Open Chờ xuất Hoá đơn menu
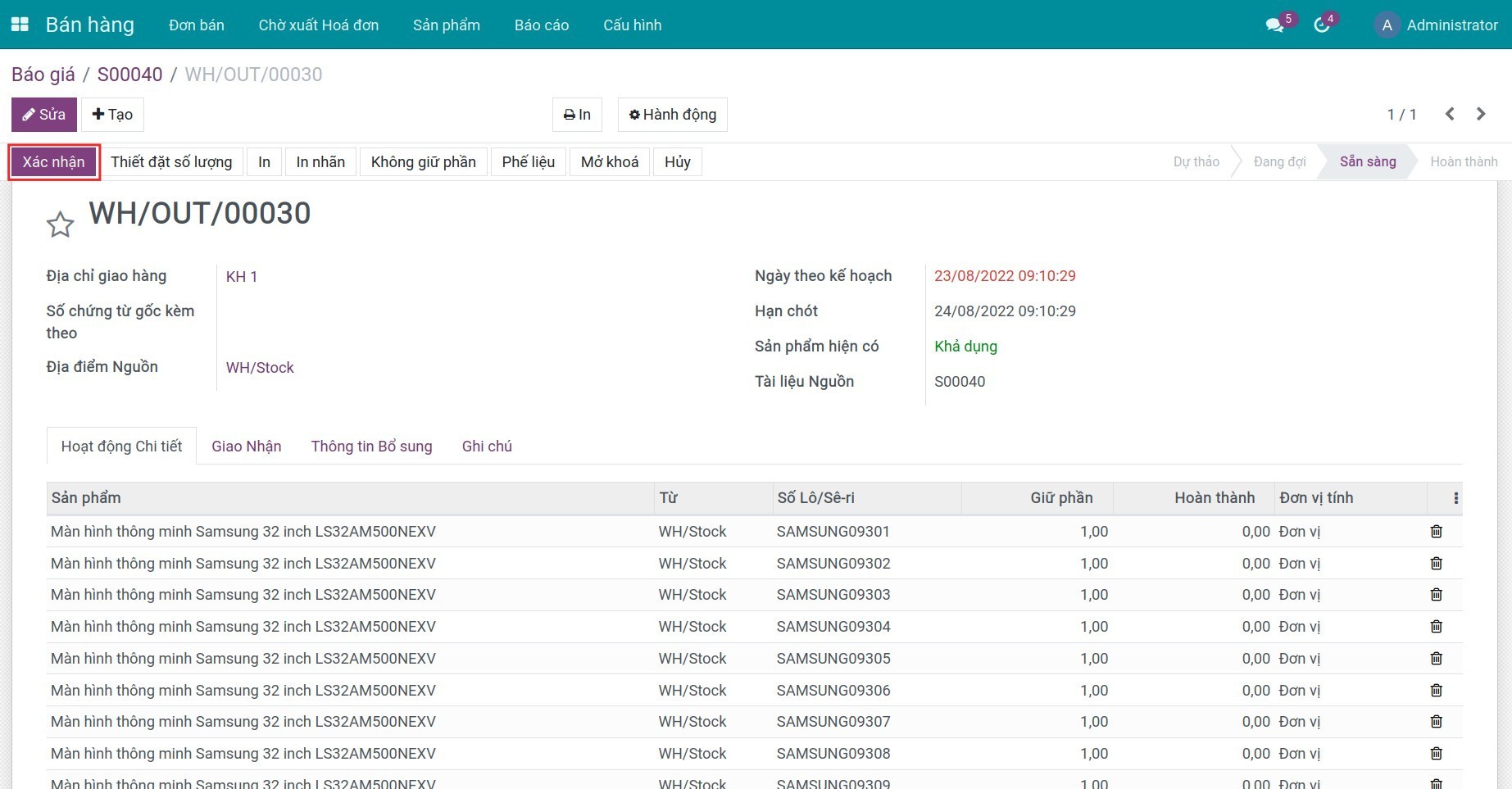 [319, 25]
